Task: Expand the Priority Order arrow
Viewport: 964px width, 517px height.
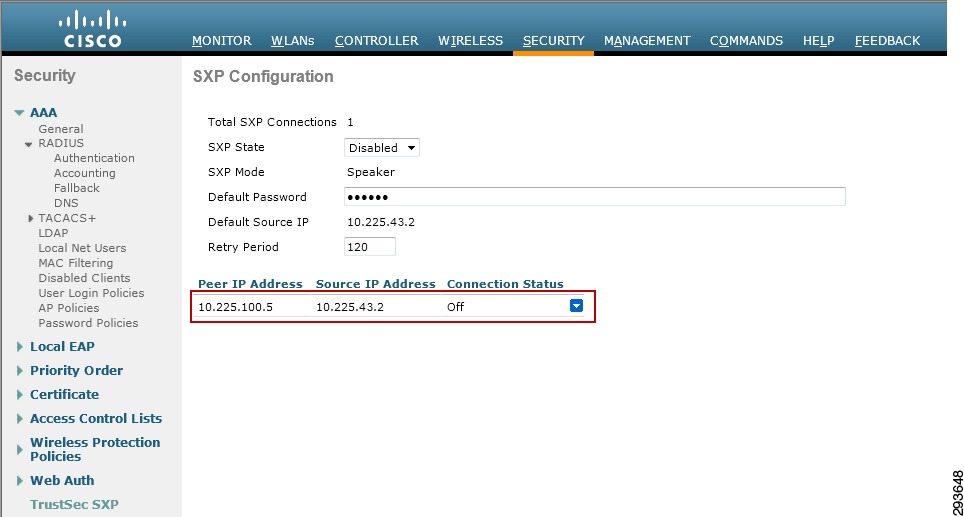Action: click(x=20, y=371)
